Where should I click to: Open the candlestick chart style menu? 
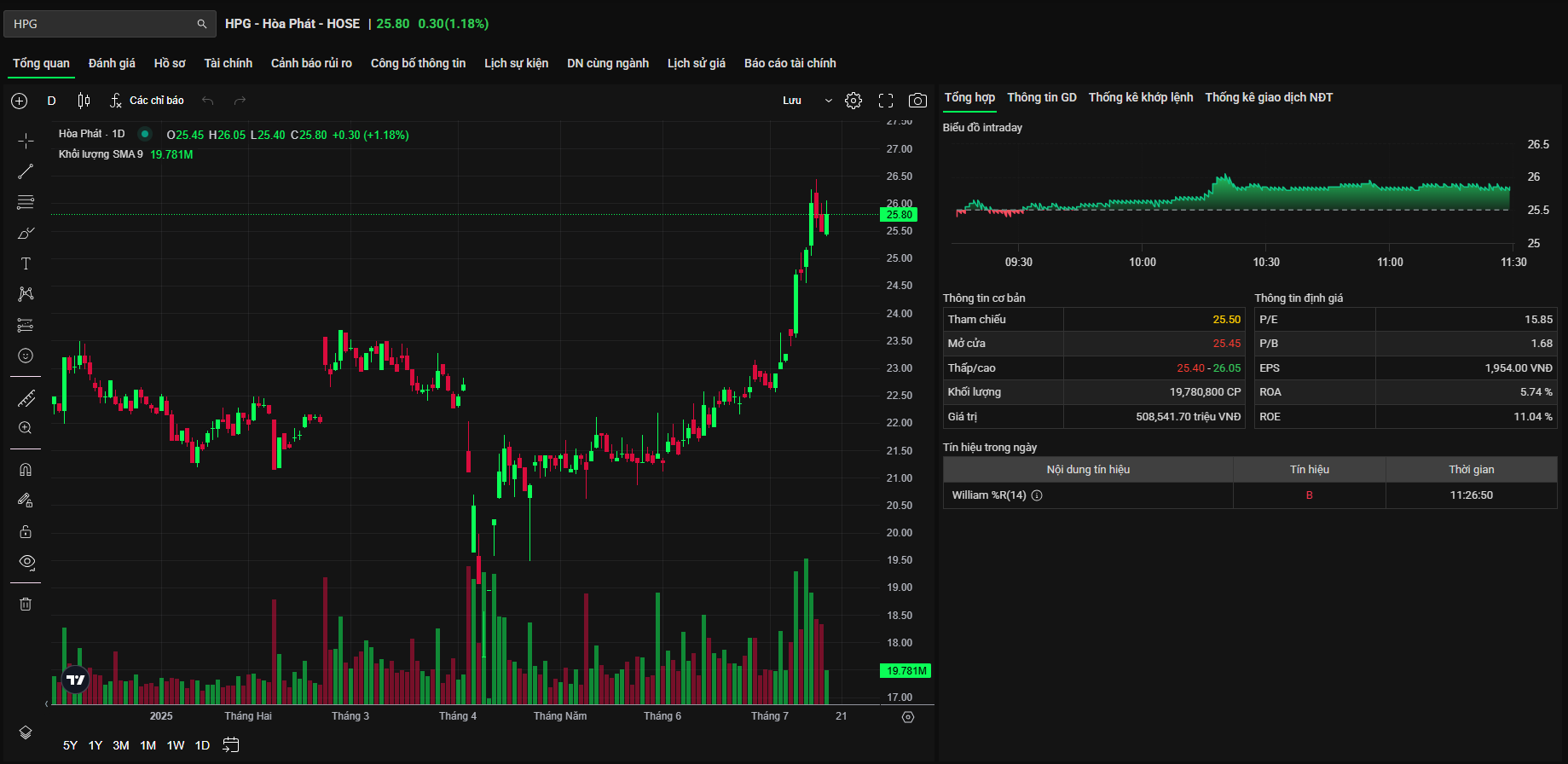84,101
